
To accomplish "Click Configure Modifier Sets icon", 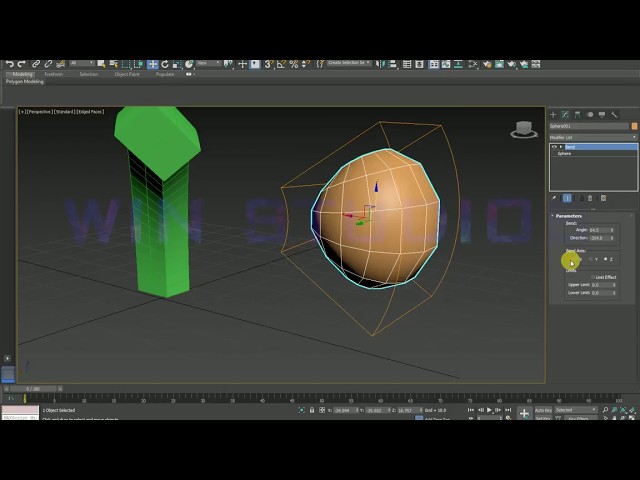I will coord(603,198).
